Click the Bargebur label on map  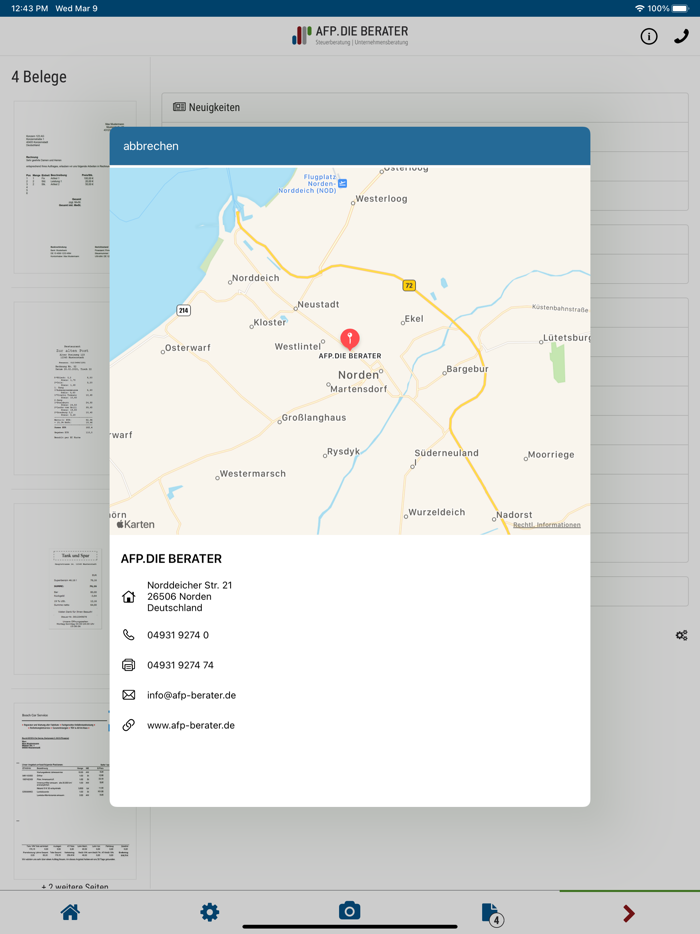[467, 369]
